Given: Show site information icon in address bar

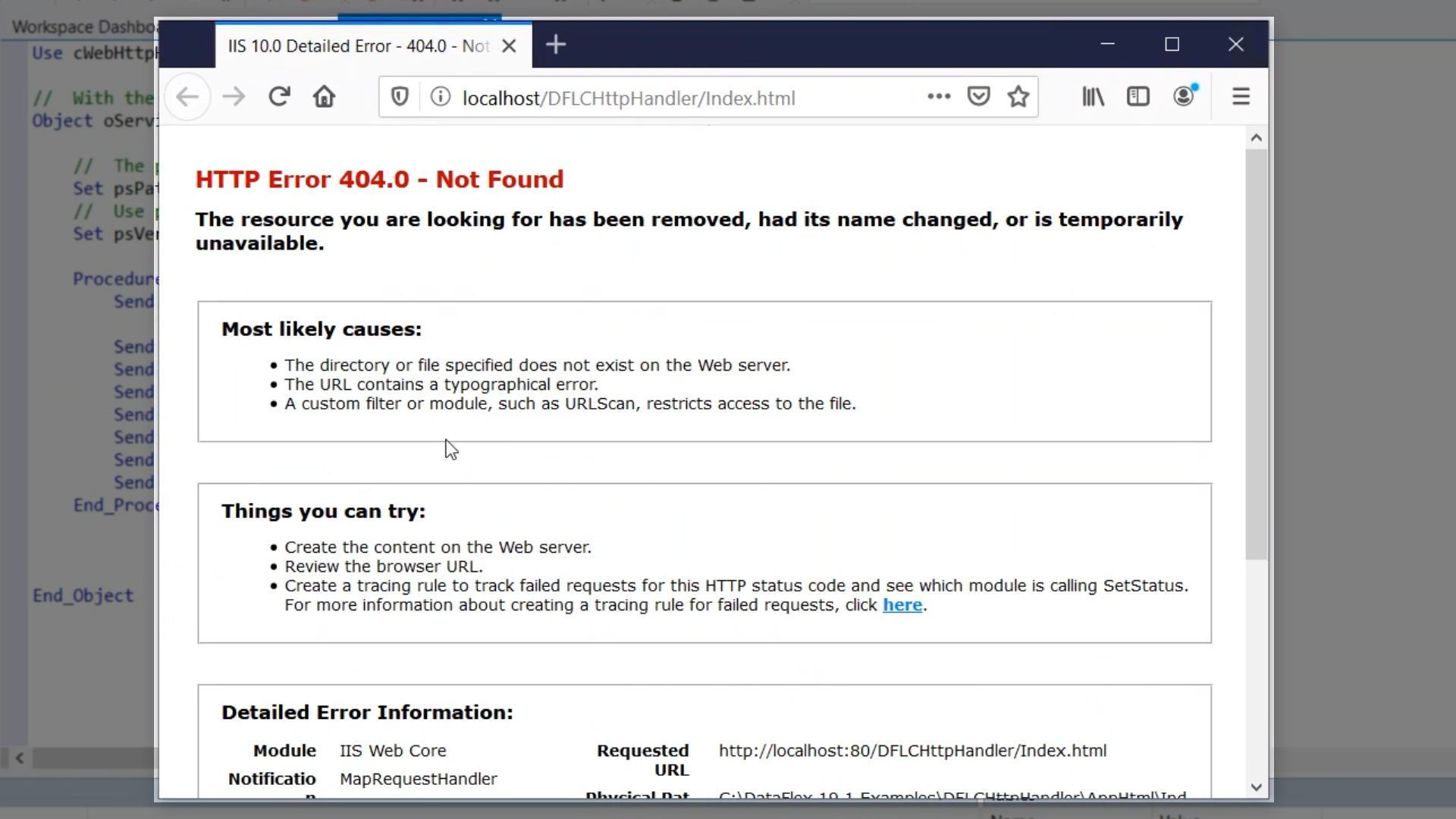Looking at the screenshot, I should tap(441, 97).
